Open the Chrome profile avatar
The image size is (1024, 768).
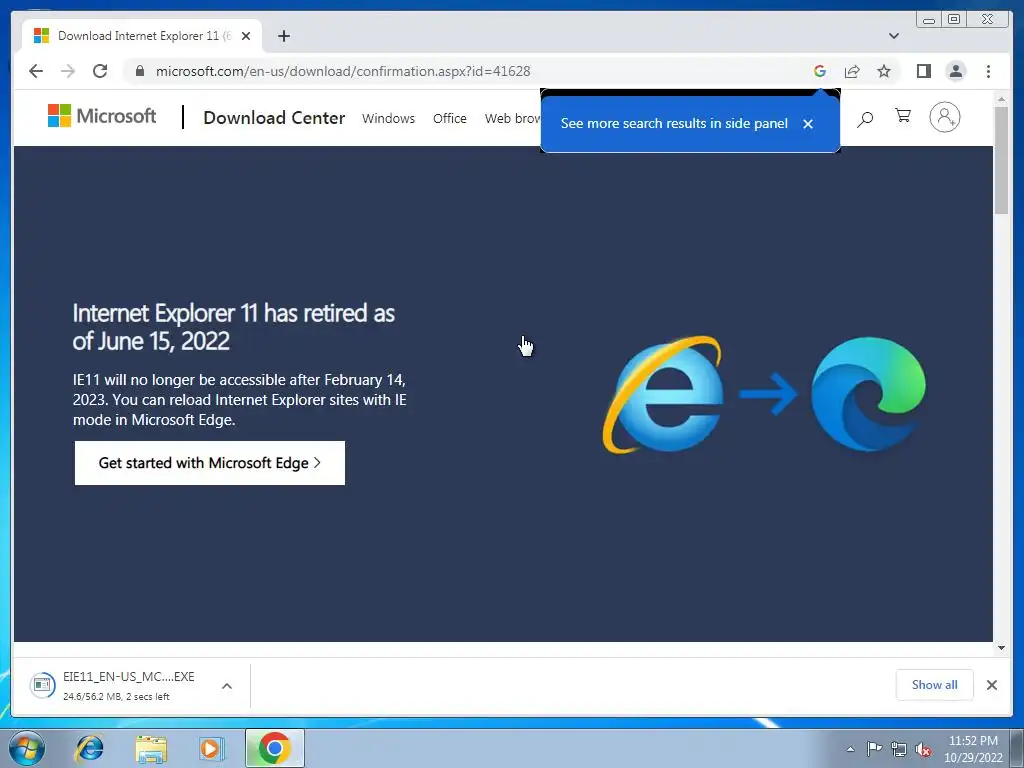pos(955,71)
